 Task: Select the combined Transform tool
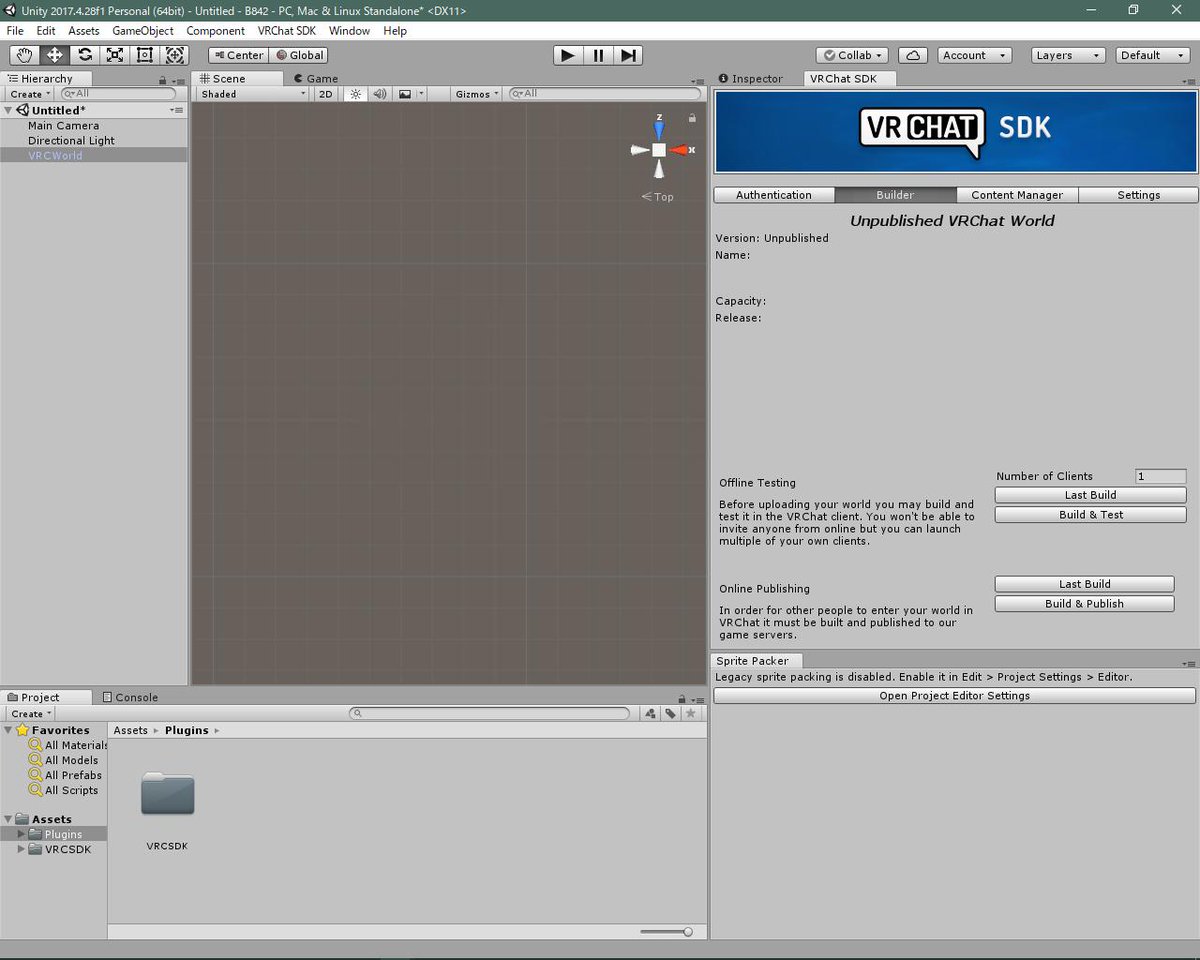tap(175, 55)
